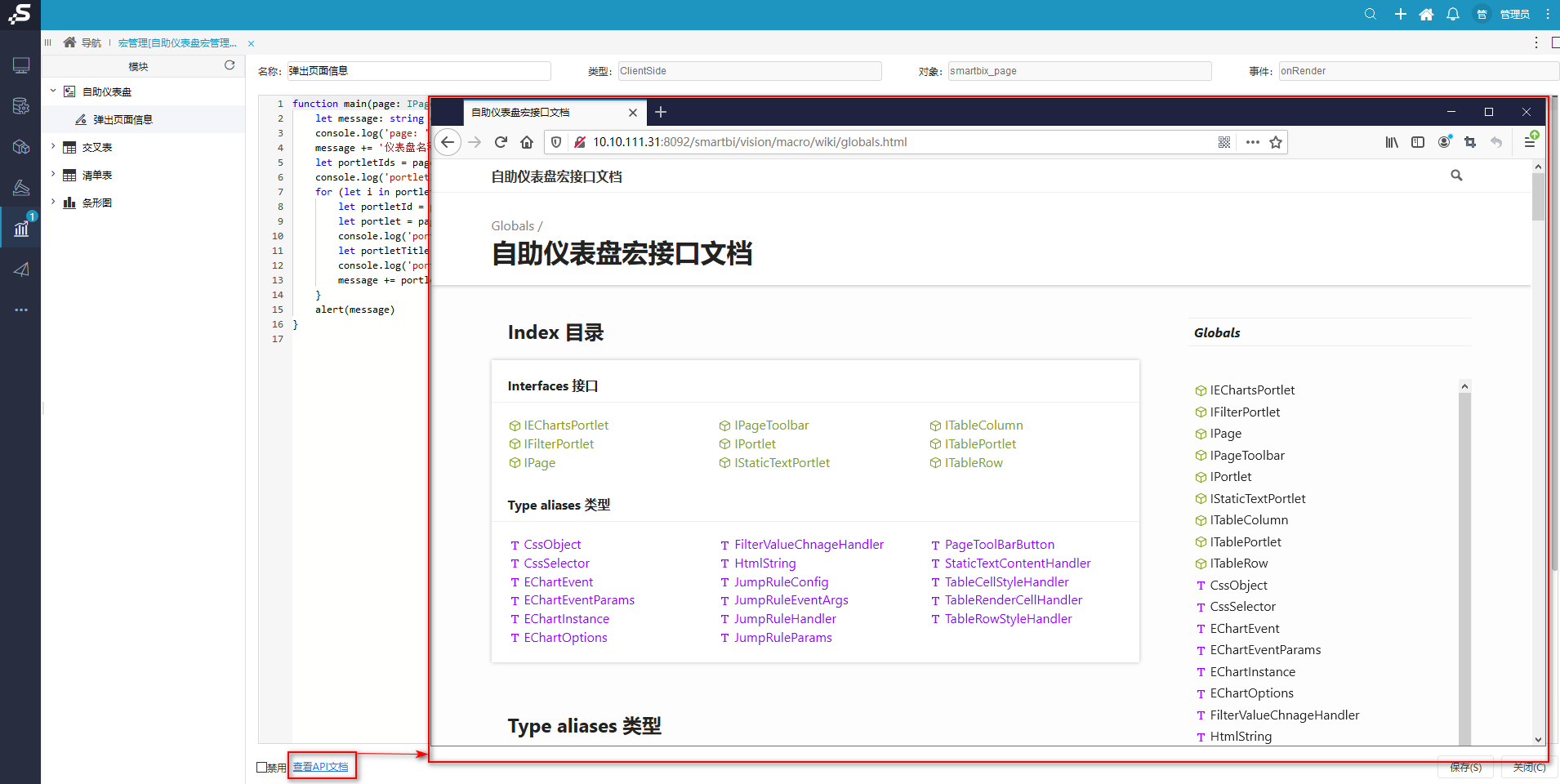1560x784 pixels.
Task: Click the browser address bar URL
Action: 750,142
